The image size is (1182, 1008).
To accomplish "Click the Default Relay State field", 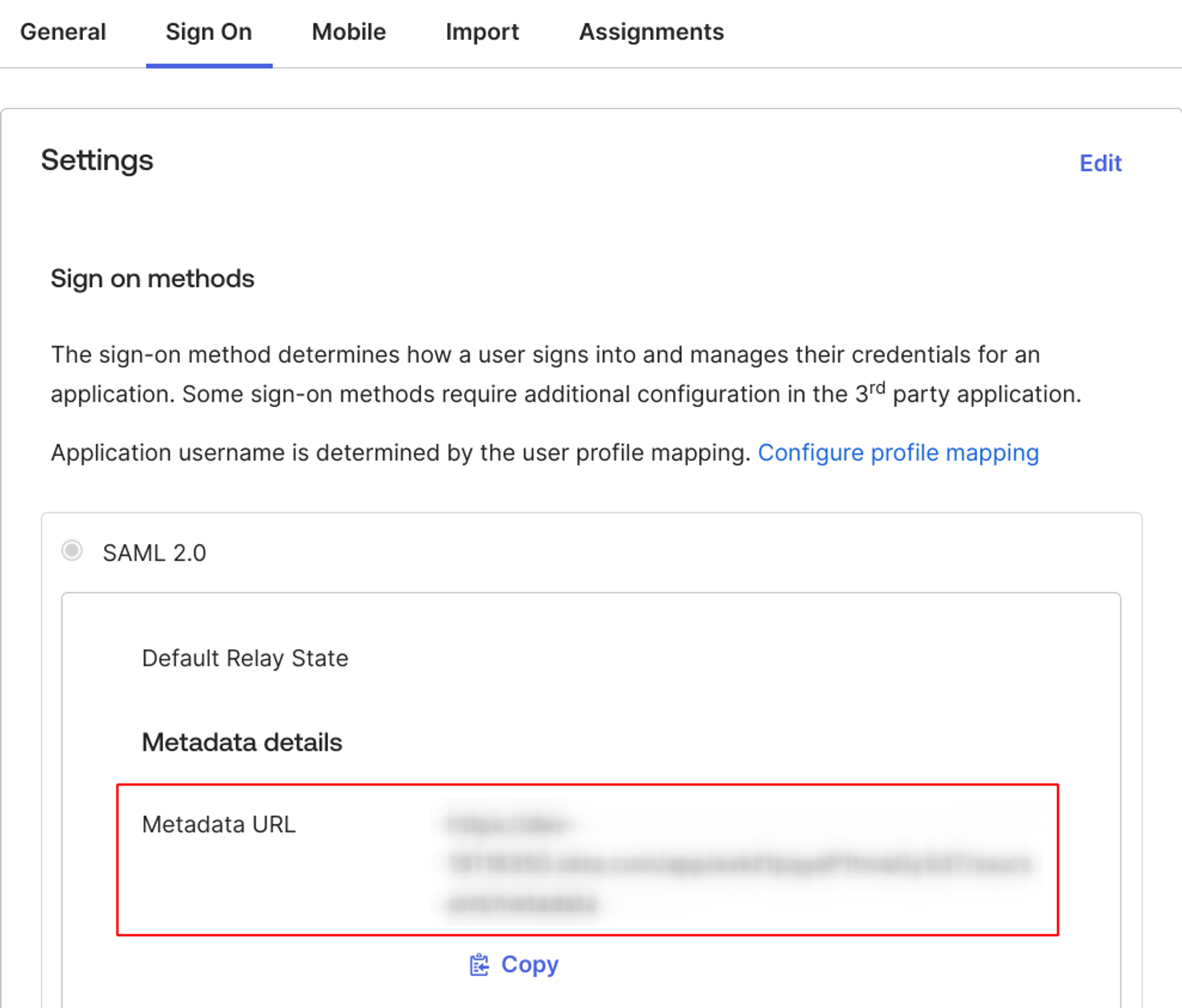I will click(x=245, y=658).
